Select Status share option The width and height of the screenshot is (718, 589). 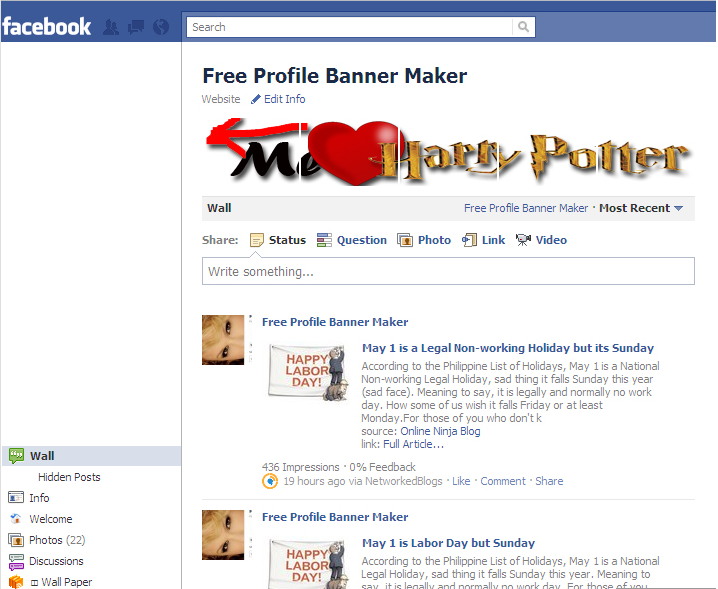[287, 240]
